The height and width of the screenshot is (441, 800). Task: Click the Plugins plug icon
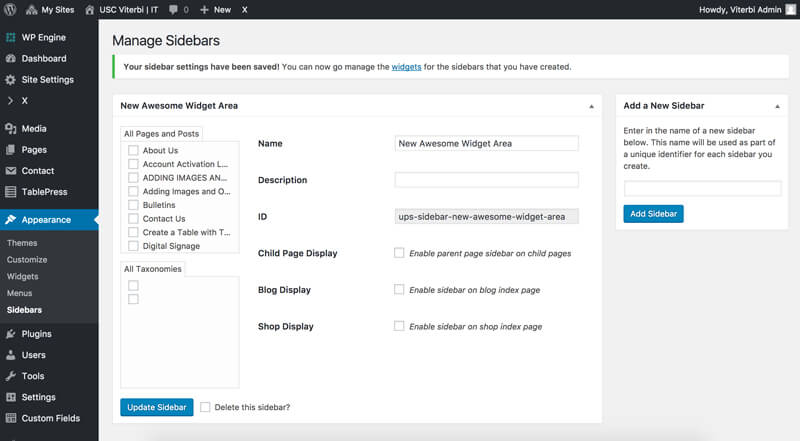pos(11,334)
